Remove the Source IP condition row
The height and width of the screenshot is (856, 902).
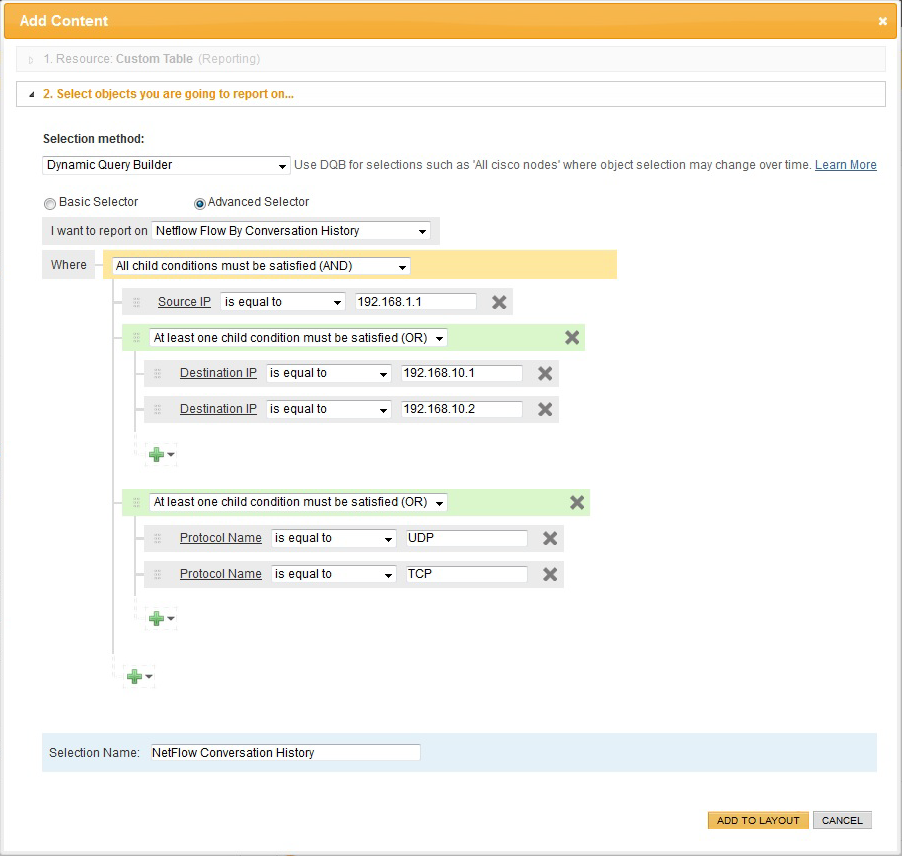click(x=499, y=302)
